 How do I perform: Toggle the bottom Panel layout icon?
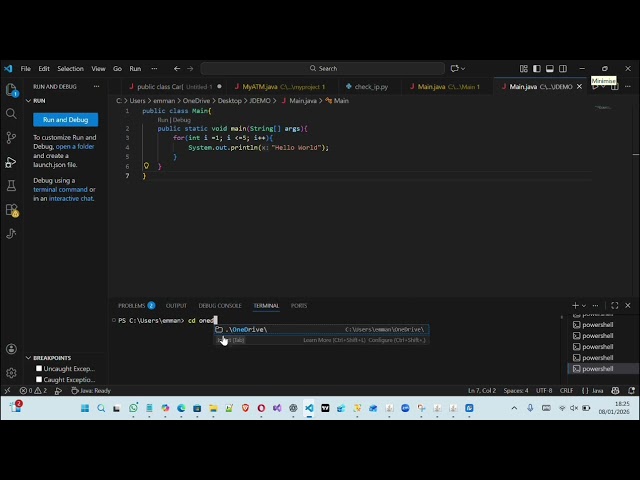[x=550, y=69]
